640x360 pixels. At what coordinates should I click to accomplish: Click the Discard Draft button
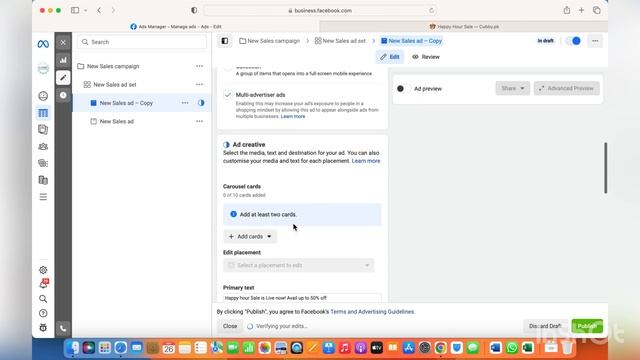pyautogui.click(x=545, y=326)
